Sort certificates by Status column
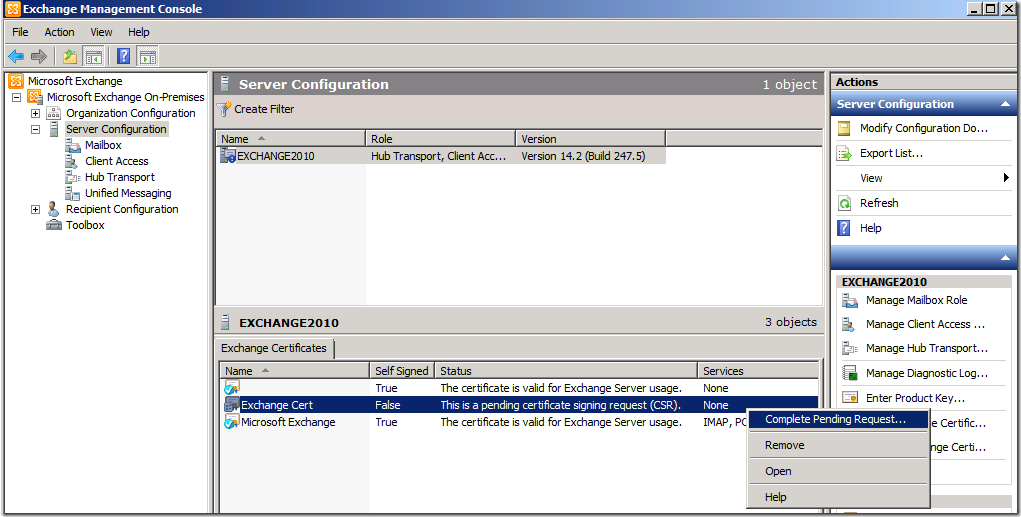This screenshot has height=517, width=1021. click(566, 371)
